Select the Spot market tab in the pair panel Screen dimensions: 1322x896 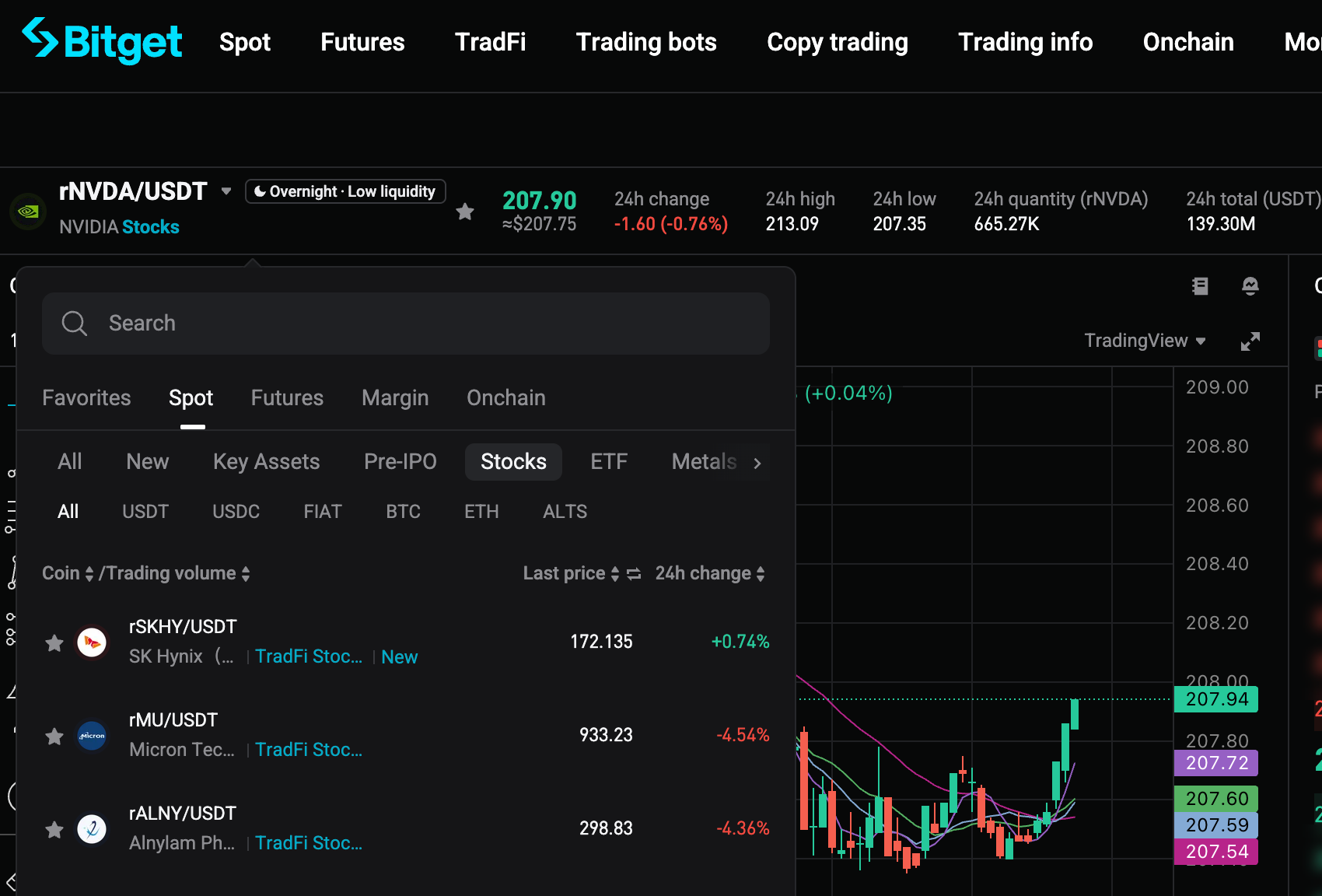191,398
